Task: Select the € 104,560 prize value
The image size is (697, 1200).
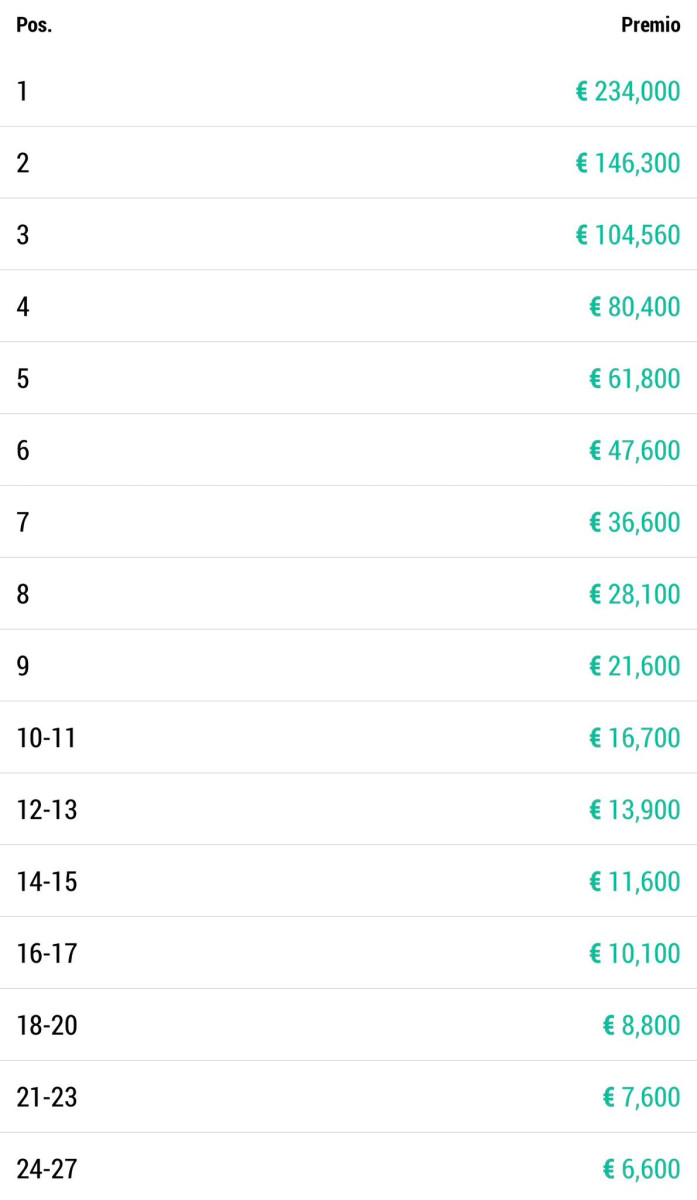Action: (628, 236)
